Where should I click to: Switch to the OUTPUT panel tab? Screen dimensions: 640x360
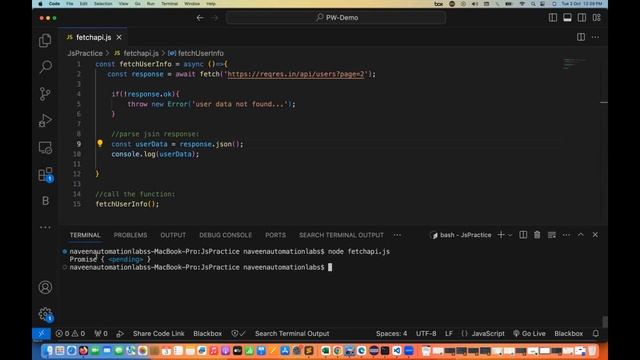tap(173, 235)
